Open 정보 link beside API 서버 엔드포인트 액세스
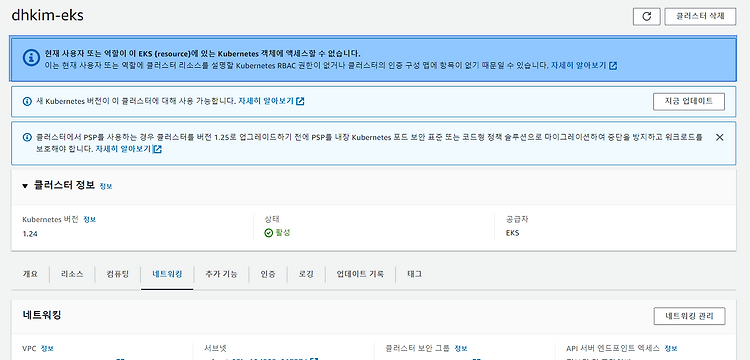The height and width of the screenshot is (360, 750). point(671,349)
